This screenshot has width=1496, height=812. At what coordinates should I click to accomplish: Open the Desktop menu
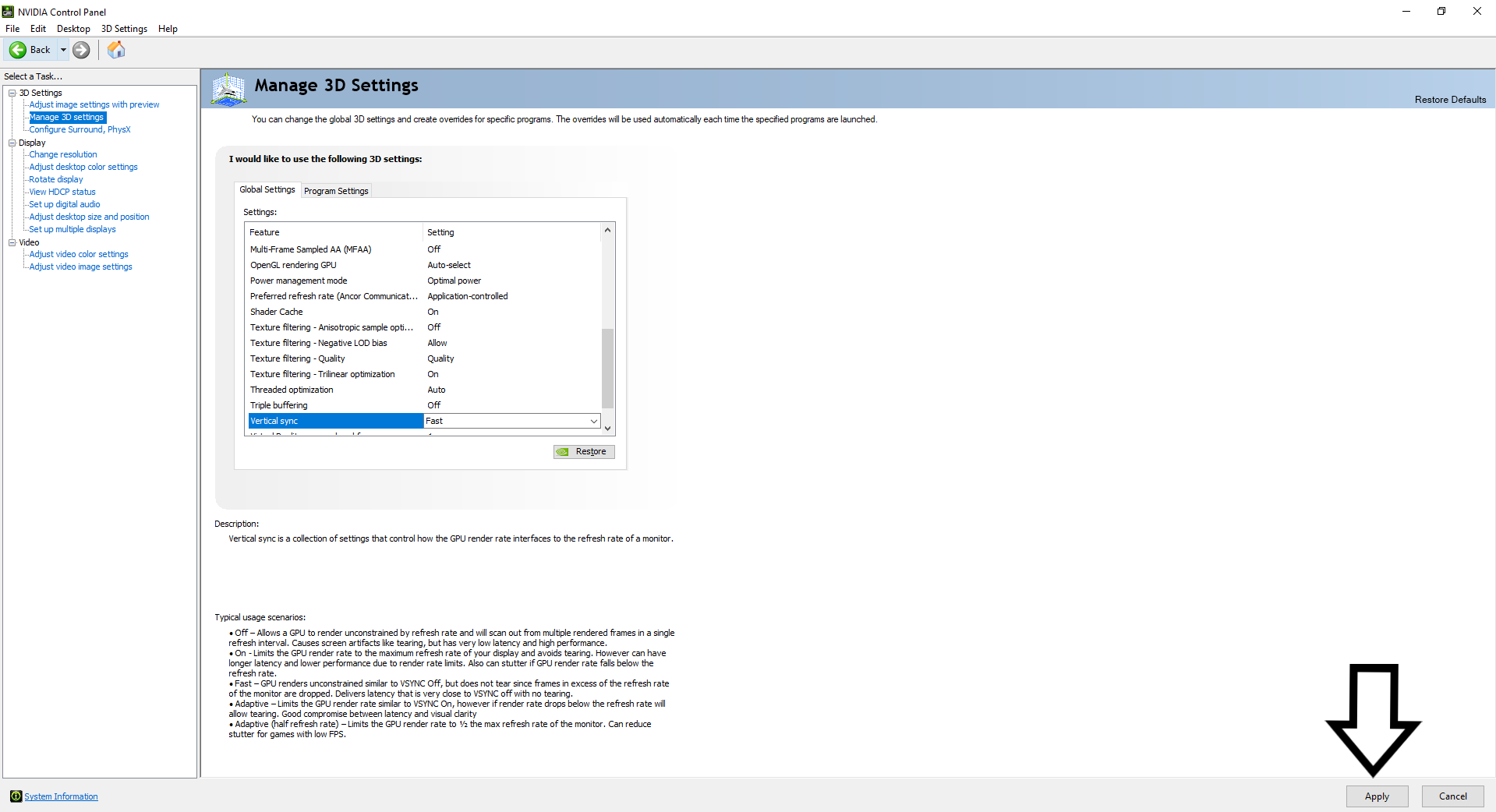click(73, 29)
